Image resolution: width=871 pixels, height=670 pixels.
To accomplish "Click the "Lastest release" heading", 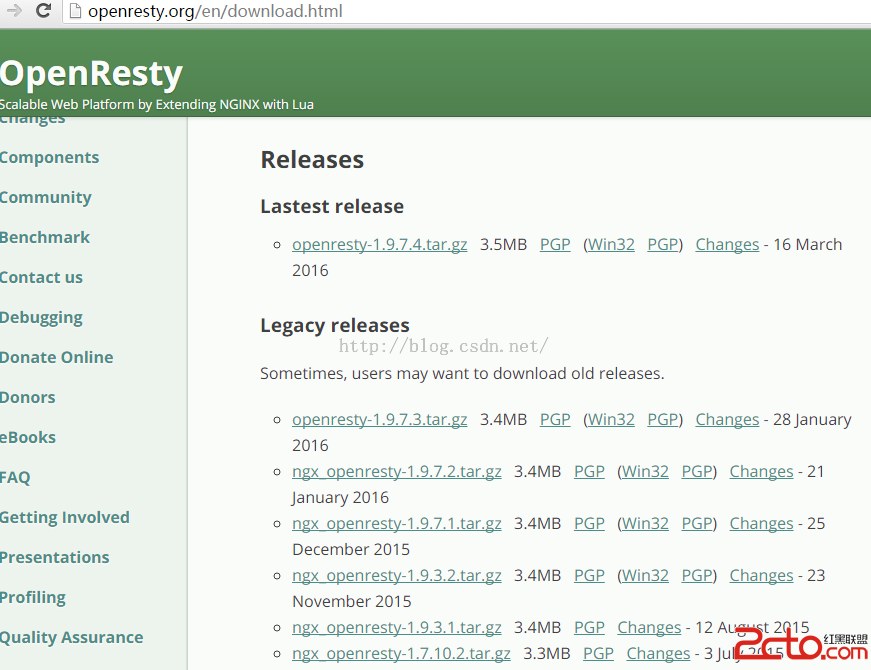I will point(332,207).
